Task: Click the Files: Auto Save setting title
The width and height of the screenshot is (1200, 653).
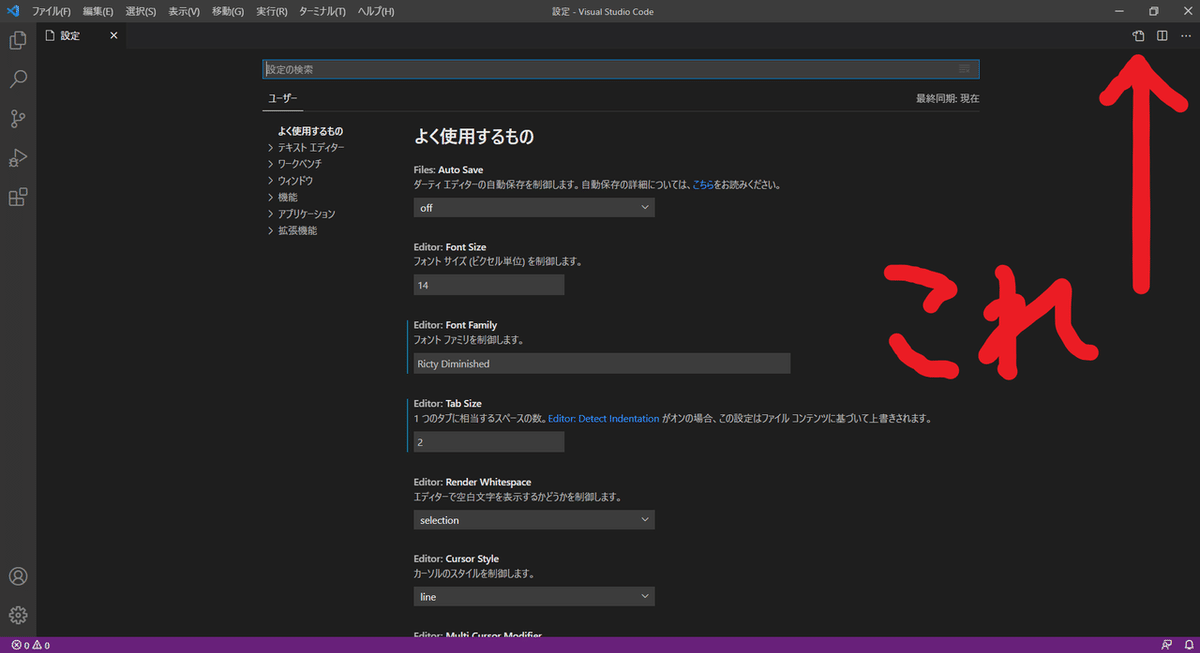Action: pos(448,170)
